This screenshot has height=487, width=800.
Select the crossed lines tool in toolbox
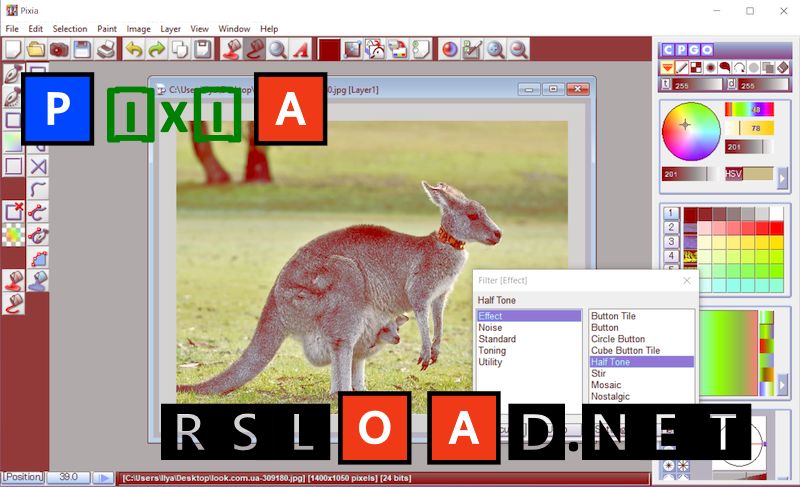[38, 166]
